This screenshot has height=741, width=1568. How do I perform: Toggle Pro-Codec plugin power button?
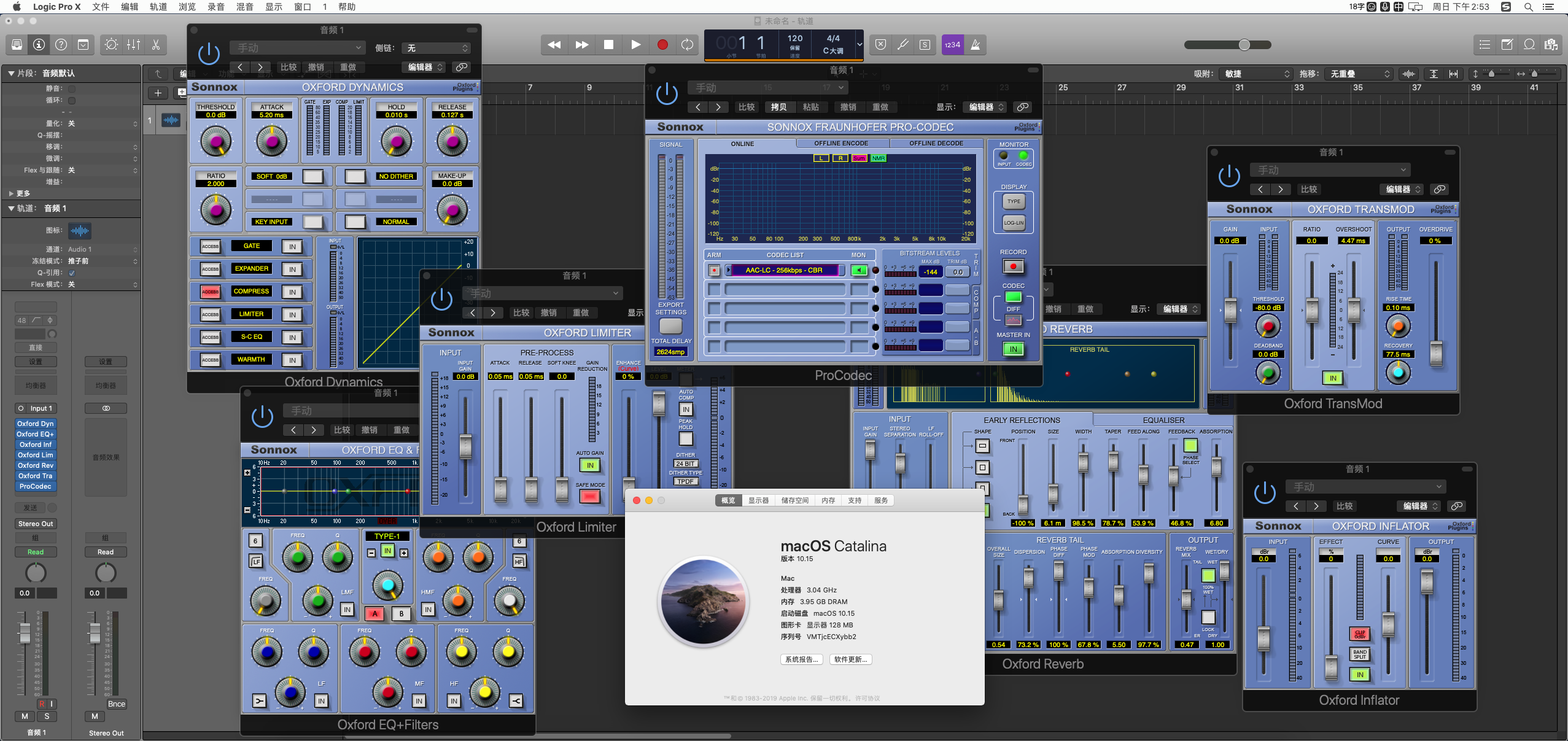coord(667,94)
